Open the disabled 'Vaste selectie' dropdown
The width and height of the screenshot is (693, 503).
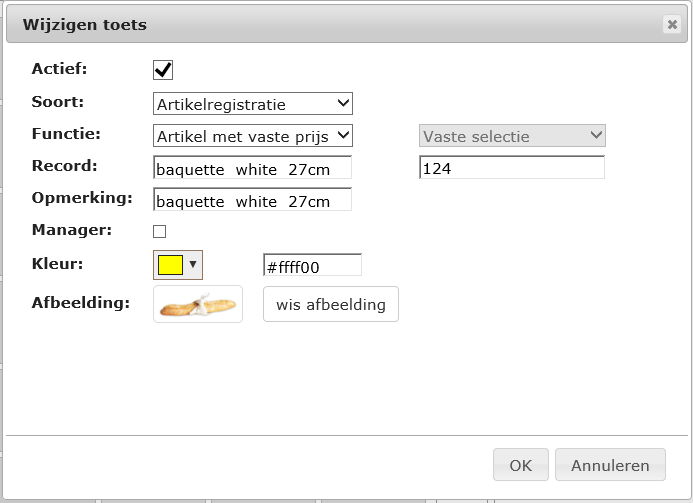(x=512, y=136)
